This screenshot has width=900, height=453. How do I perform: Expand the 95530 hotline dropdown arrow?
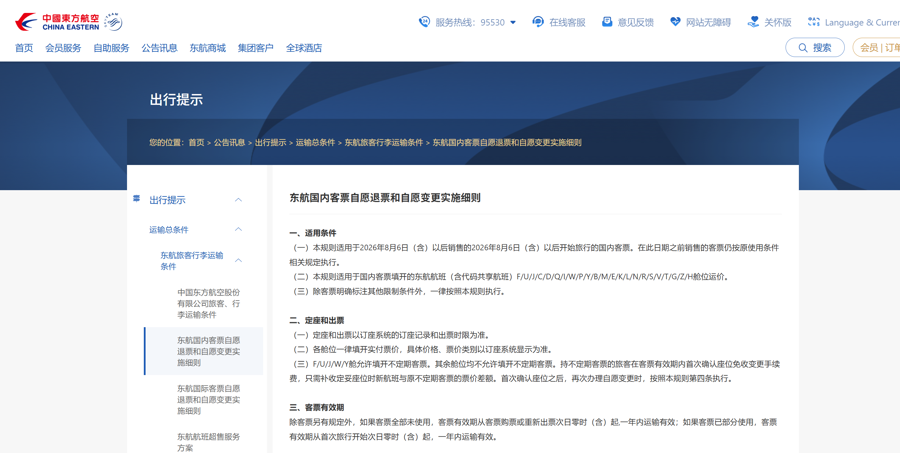(x=513, y=22)
